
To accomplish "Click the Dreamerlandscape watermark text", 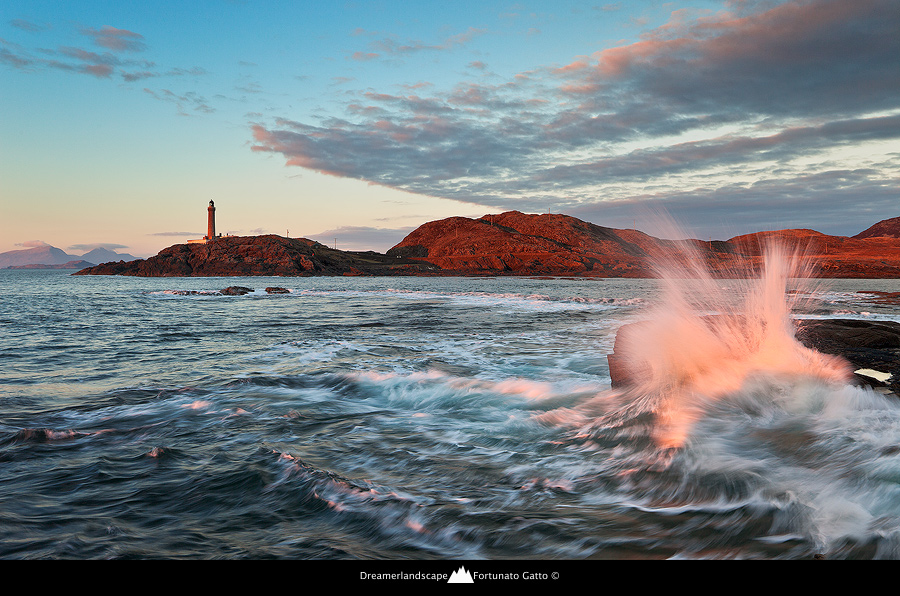I will [403, 576].
